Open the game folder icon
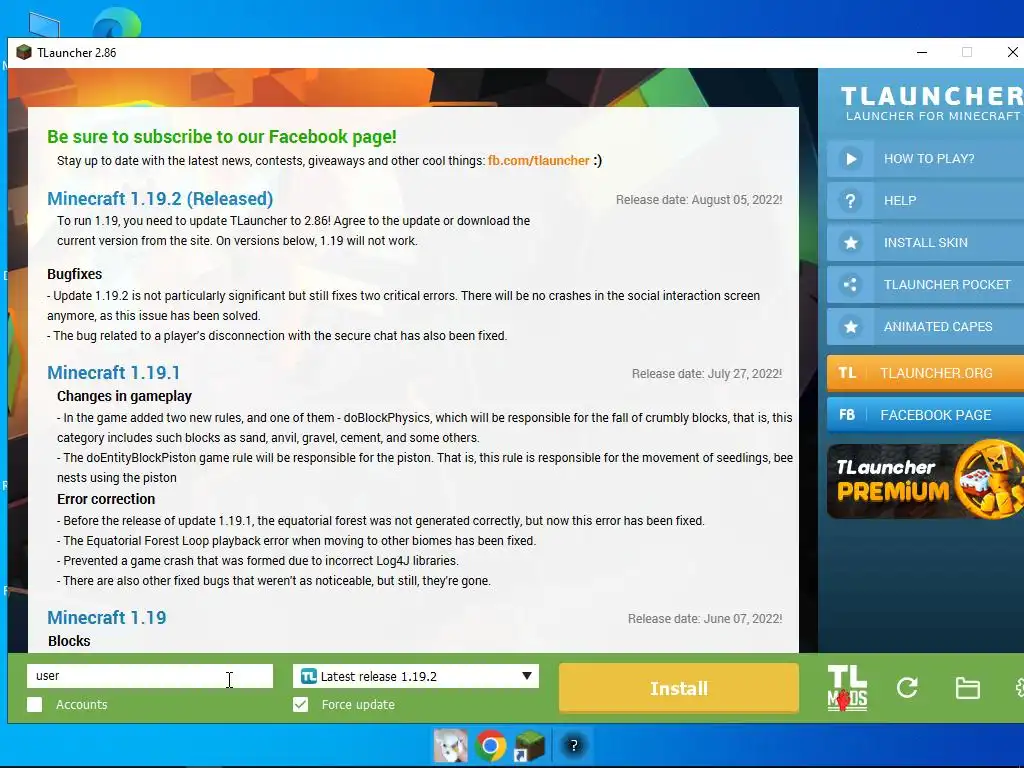The image size is (1024, 768). coord(967,688)
